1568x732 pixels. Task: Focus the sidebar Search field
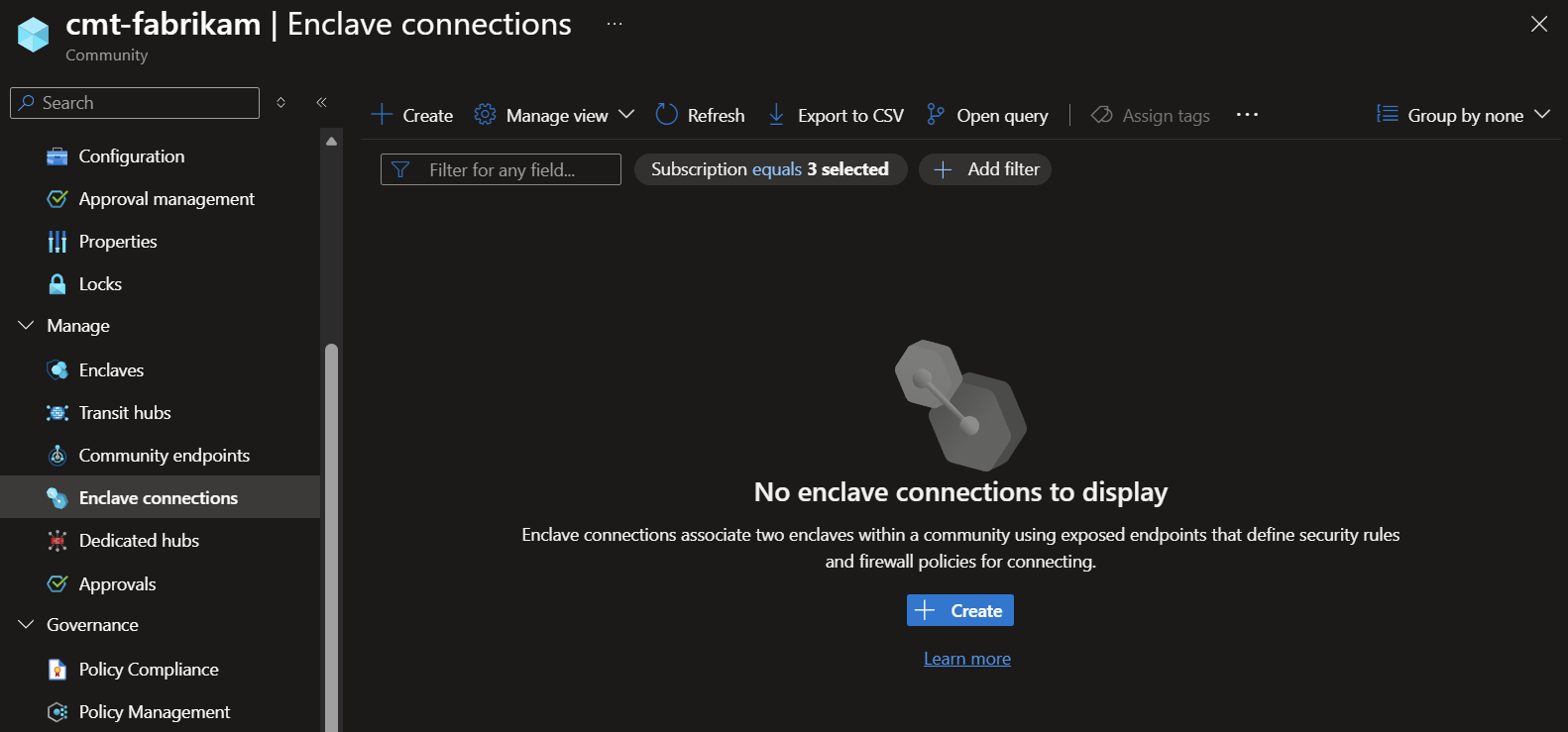point(135,103)
